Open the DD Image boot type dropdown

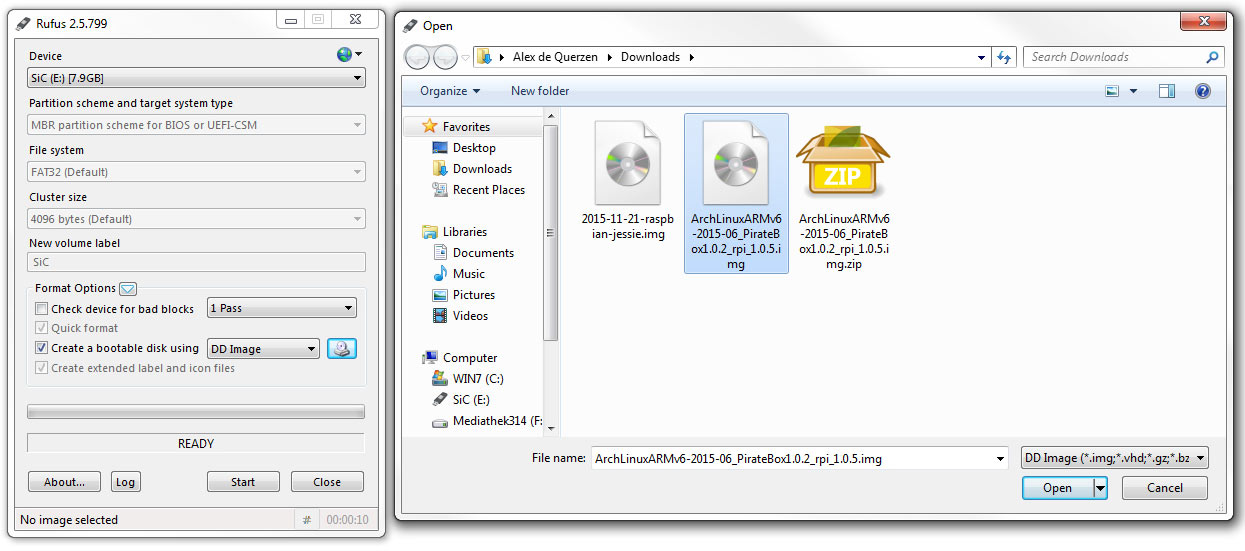[x=263, y=349]
